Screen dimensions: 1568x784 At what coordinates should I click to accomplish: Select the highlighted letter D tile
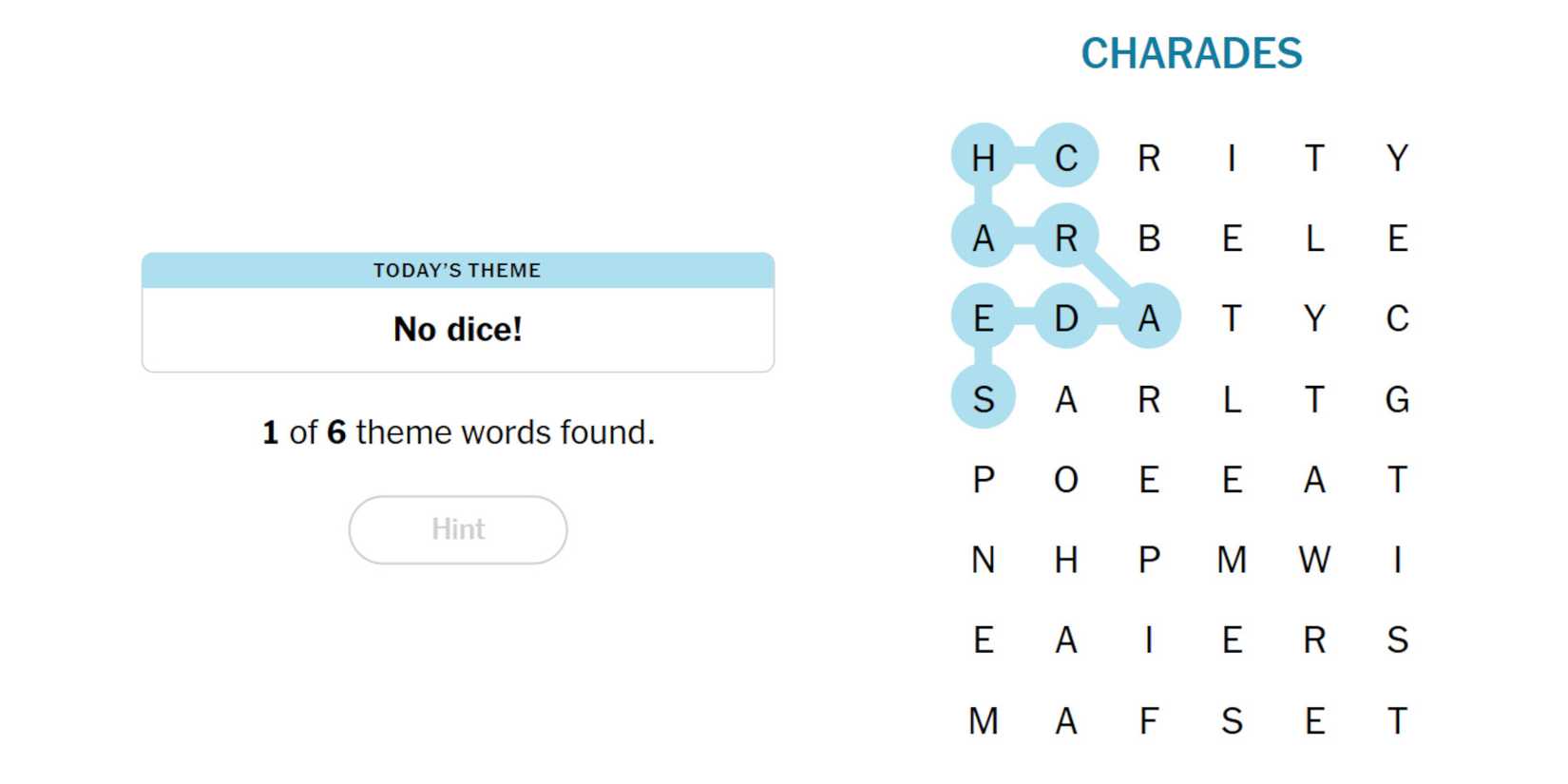tap(1065, 317)
